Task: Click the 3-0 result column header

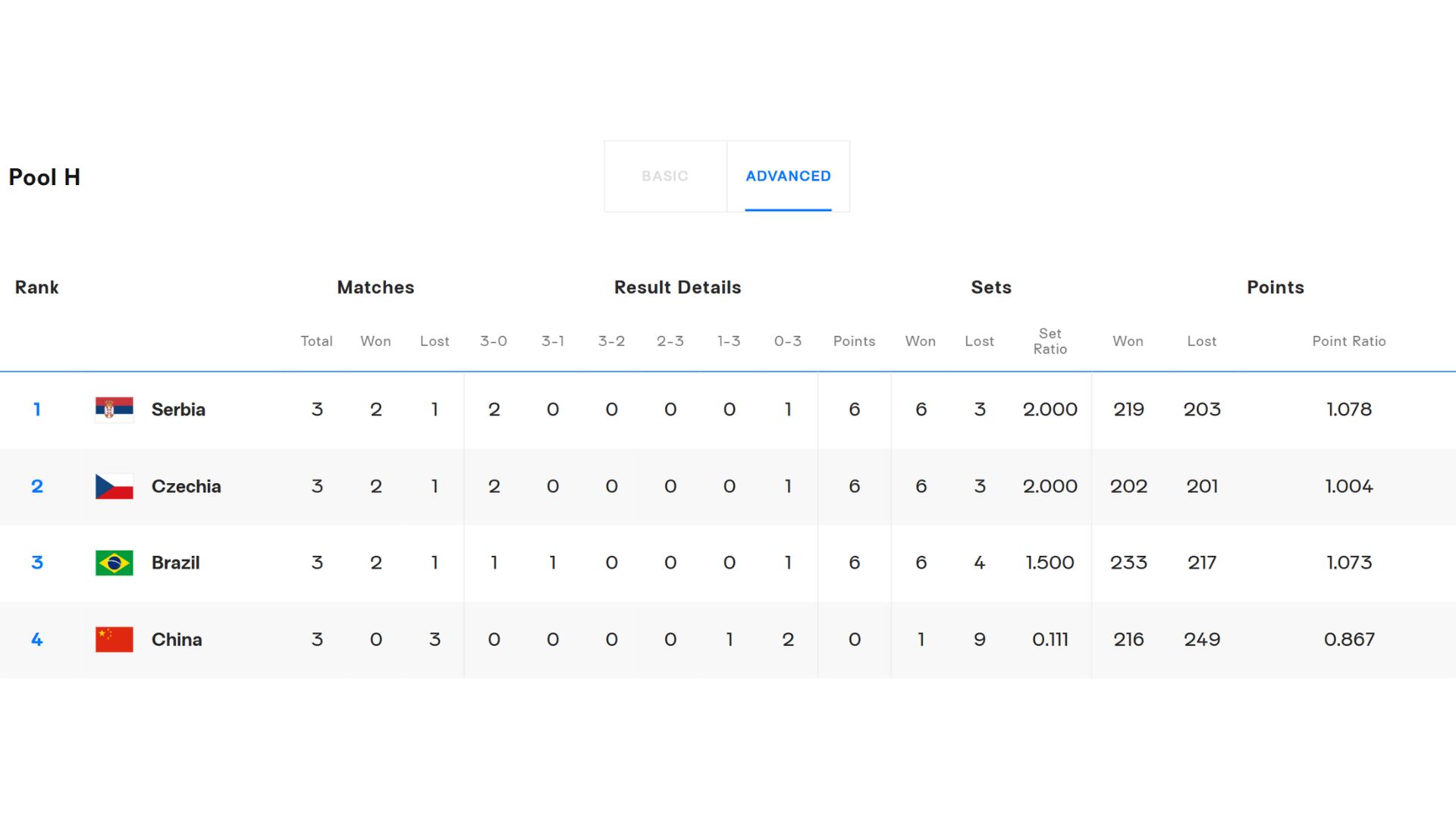Action: coord(494,341)
